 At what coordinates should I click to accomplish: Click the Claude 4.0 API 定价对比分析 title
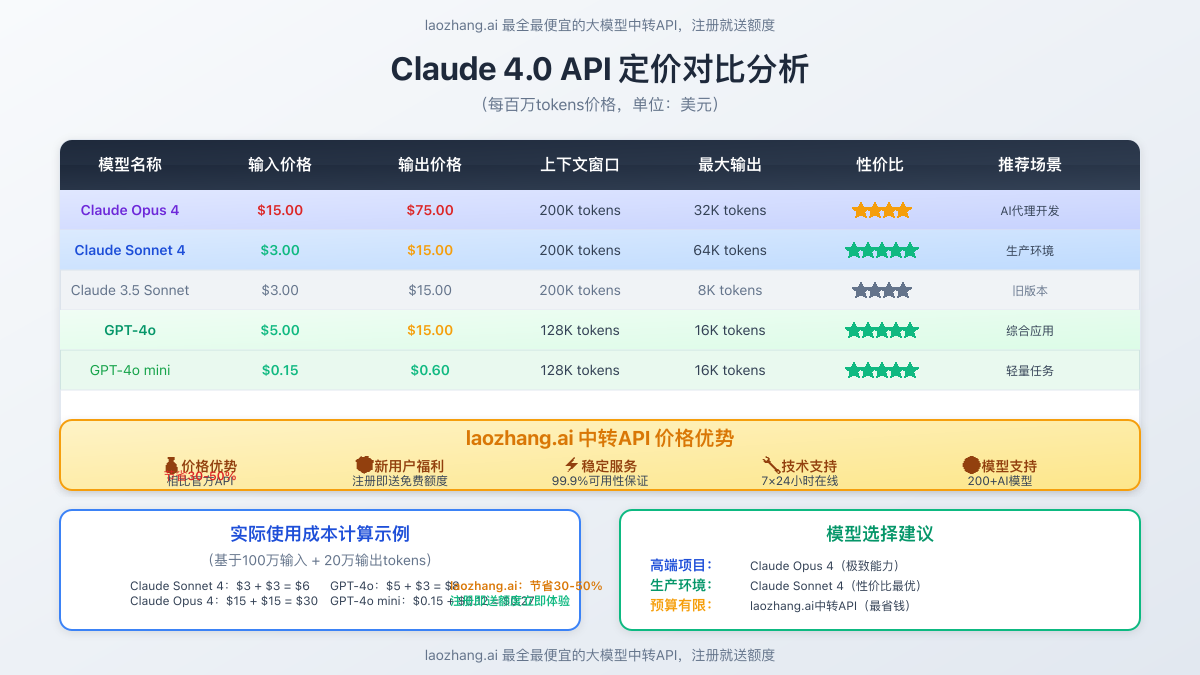(x=600, y=69)
